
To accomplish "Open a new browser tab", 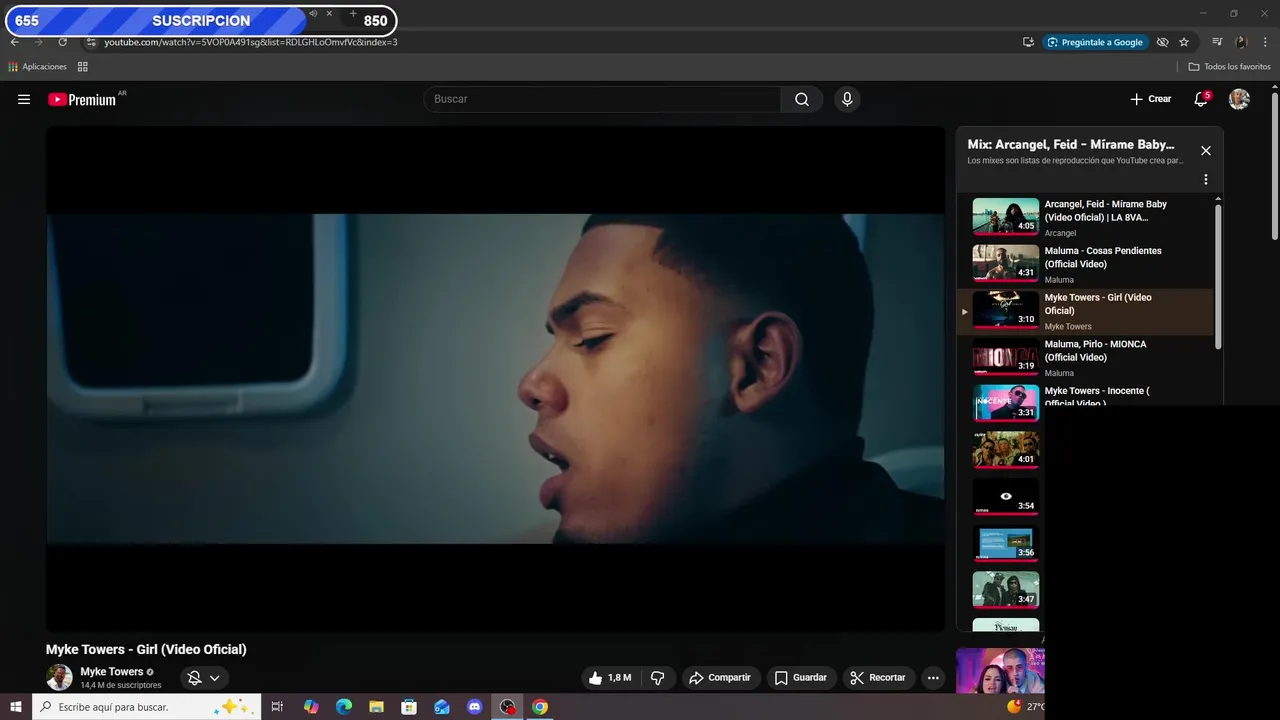I will pyautogui.click(x=353, y=14).
